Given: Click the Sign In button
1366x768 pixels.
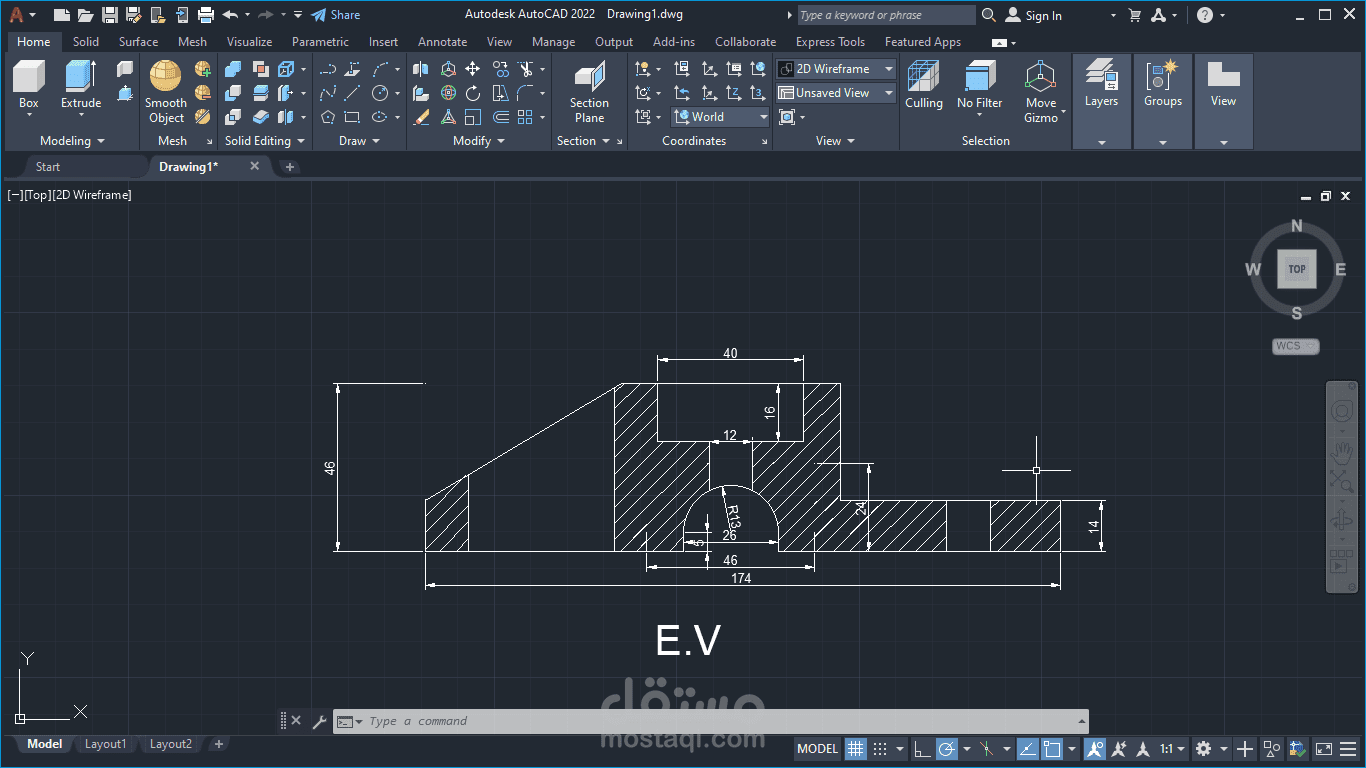Looking at the screenshot, I should [1038, 15].
